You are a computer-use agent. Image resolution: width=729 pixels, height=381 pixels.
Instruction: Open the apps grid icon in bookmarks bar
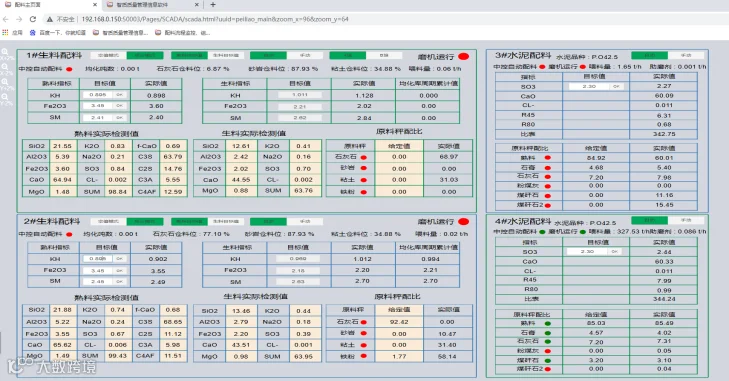(6, 33)
